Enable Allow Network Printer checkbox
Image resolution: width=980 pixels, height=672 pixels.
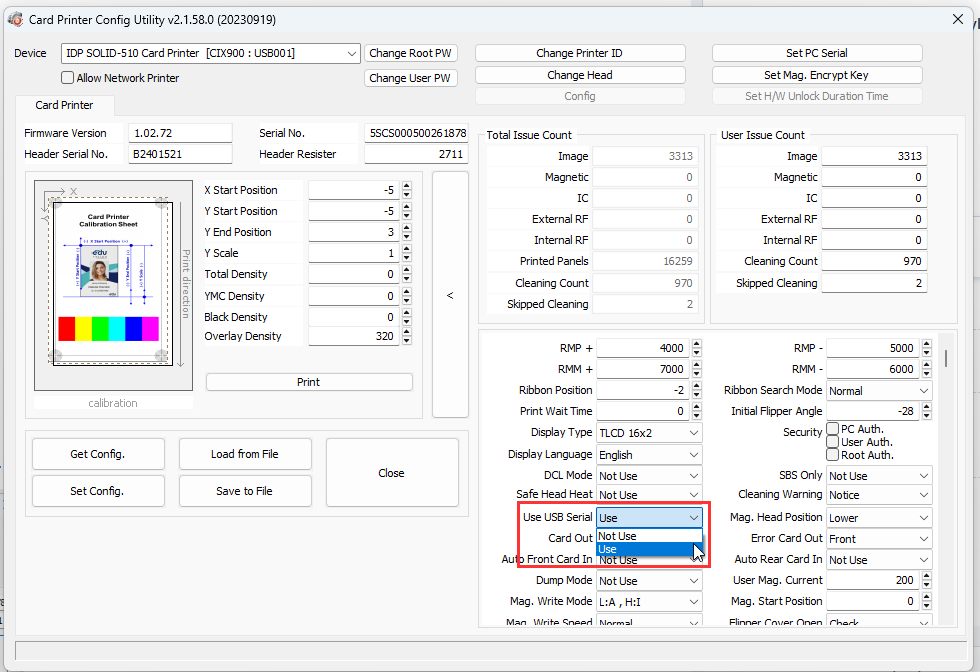[x=68, y=78]
